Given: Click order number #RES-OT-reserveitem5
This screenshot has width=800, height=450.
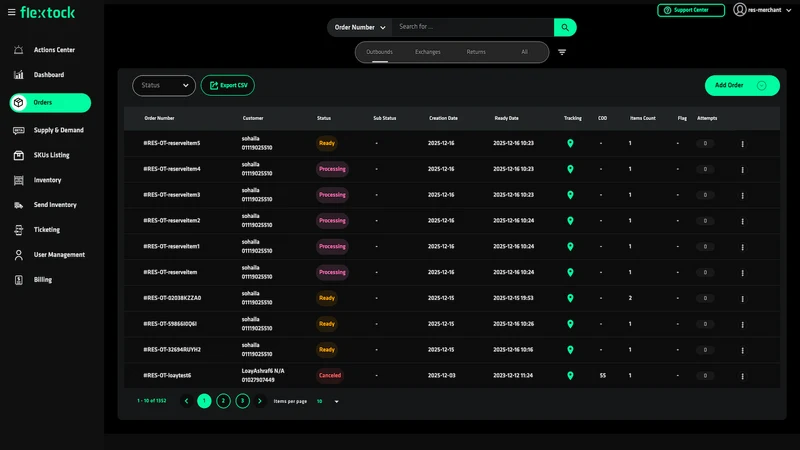Looking at the screenshot, I should pyautogui.click(x=171, y=143).
